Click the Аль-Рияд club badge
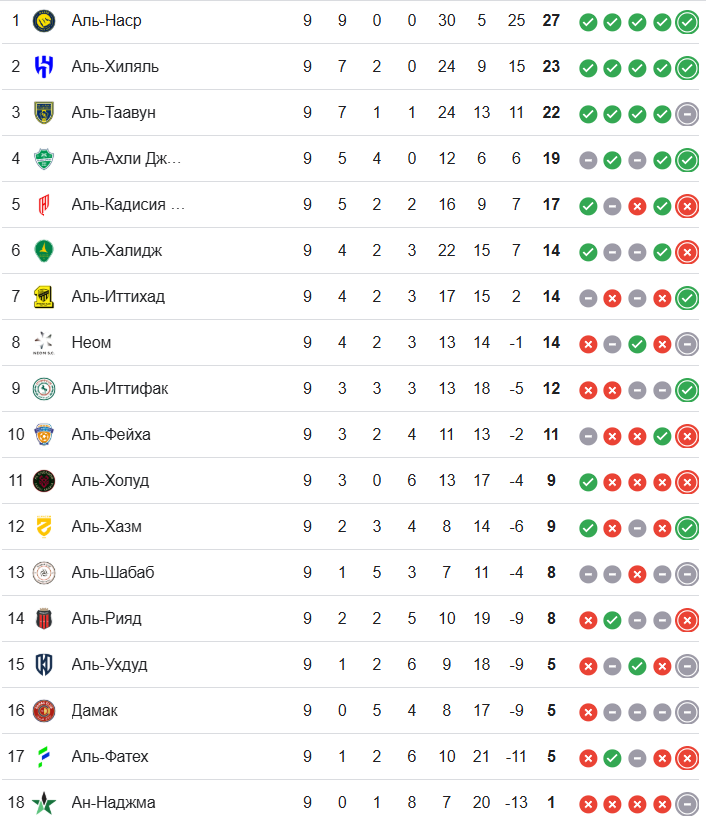706x828 pixels. click(x=44, y=619)
